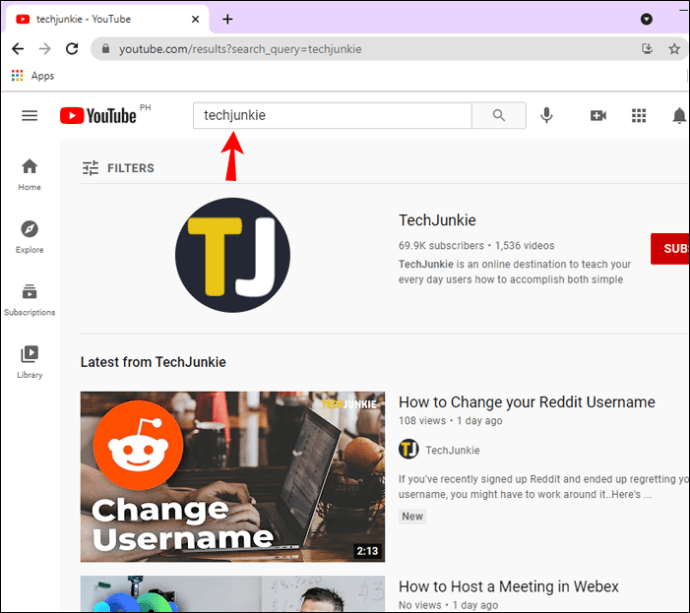This screenshot has height=613, width=690.
Task: Play the Change Username Reddit video thumbnail
Action: click(x=232, y=477)
